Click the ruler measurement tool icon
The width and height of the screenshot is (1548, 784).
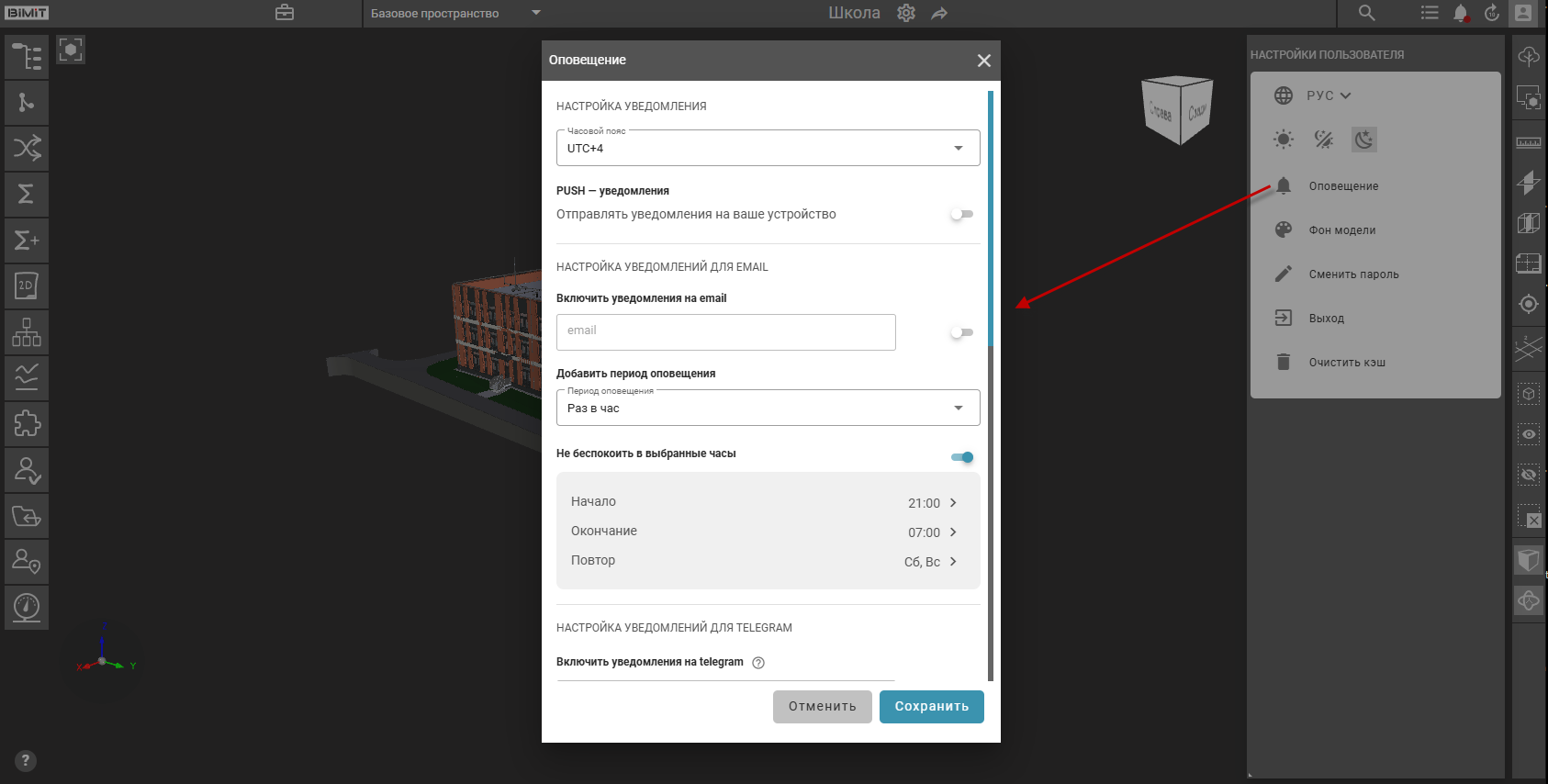coord(1528,142)
